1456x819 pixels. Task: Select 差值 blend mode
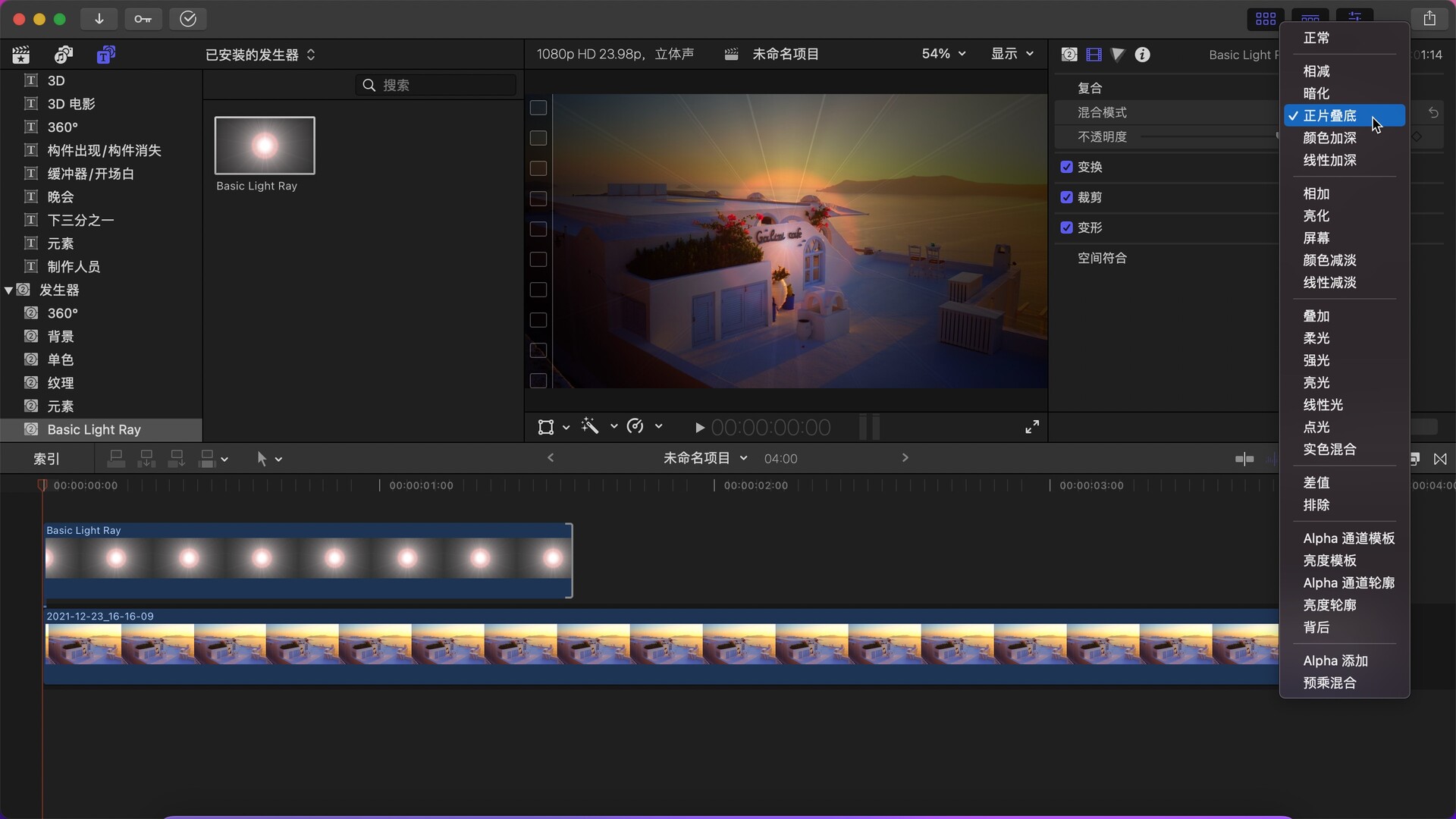coord(1344,483)
